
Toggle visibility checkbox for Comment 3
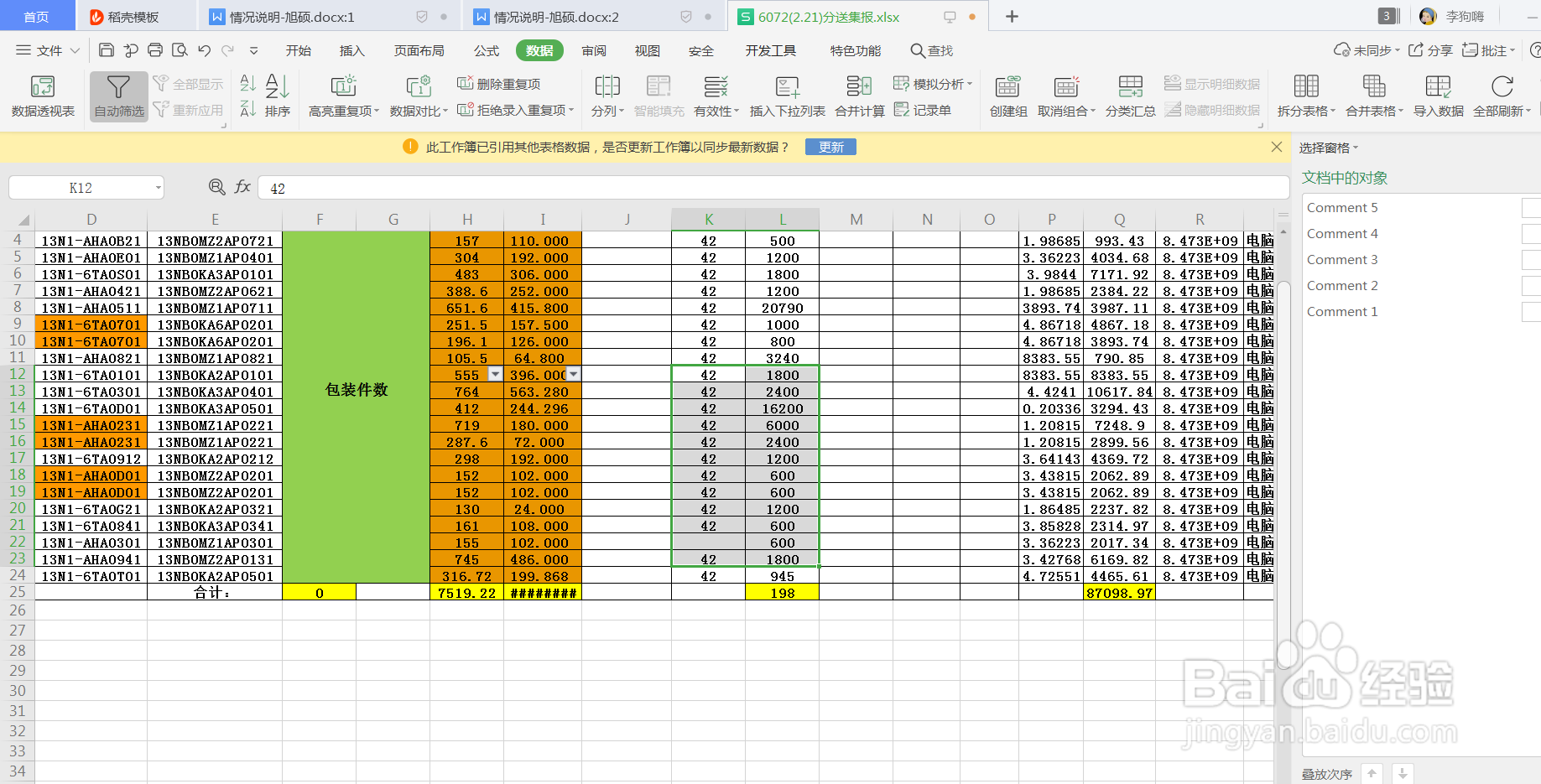(1532, 260)
